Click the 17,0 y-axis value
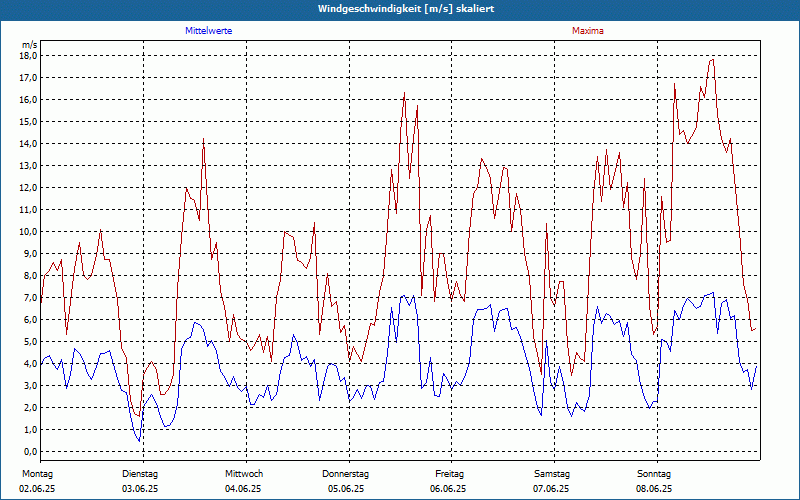This screenshot has height=500, width=800. coord(29,78)
